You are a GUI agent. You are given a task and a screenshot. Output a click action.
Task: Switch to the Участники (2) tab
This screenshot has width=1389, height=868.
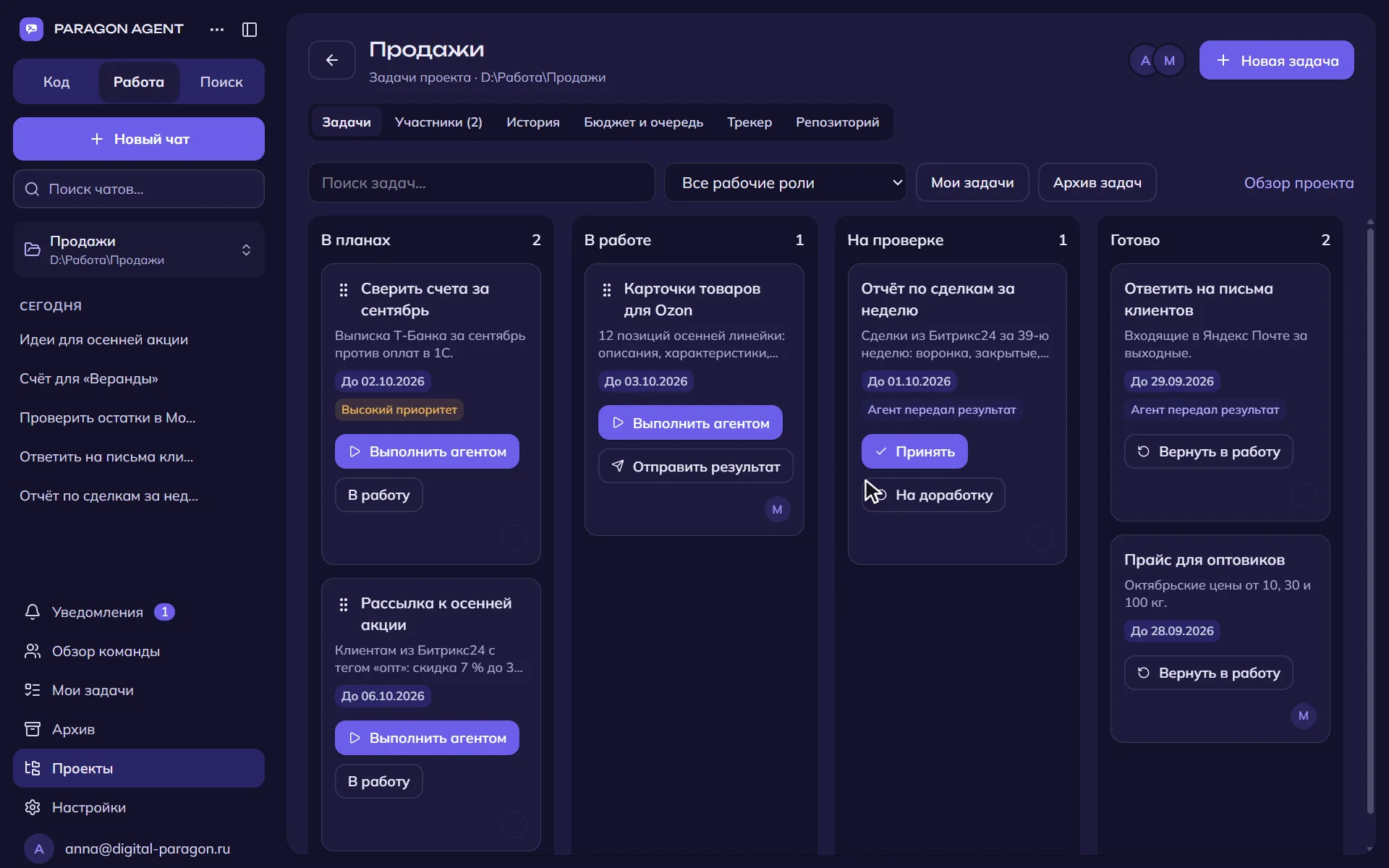(x=438, y=122)
